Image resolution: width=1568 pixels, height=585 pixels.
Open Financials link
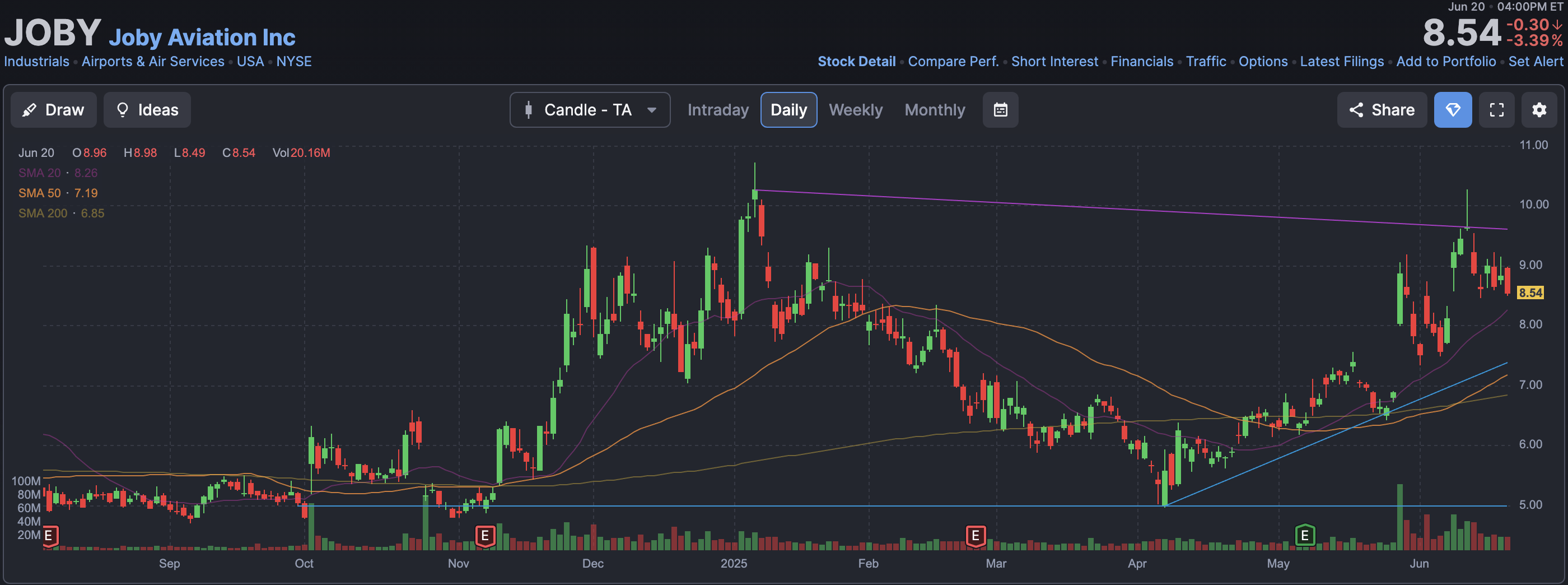coord(1141,62)
